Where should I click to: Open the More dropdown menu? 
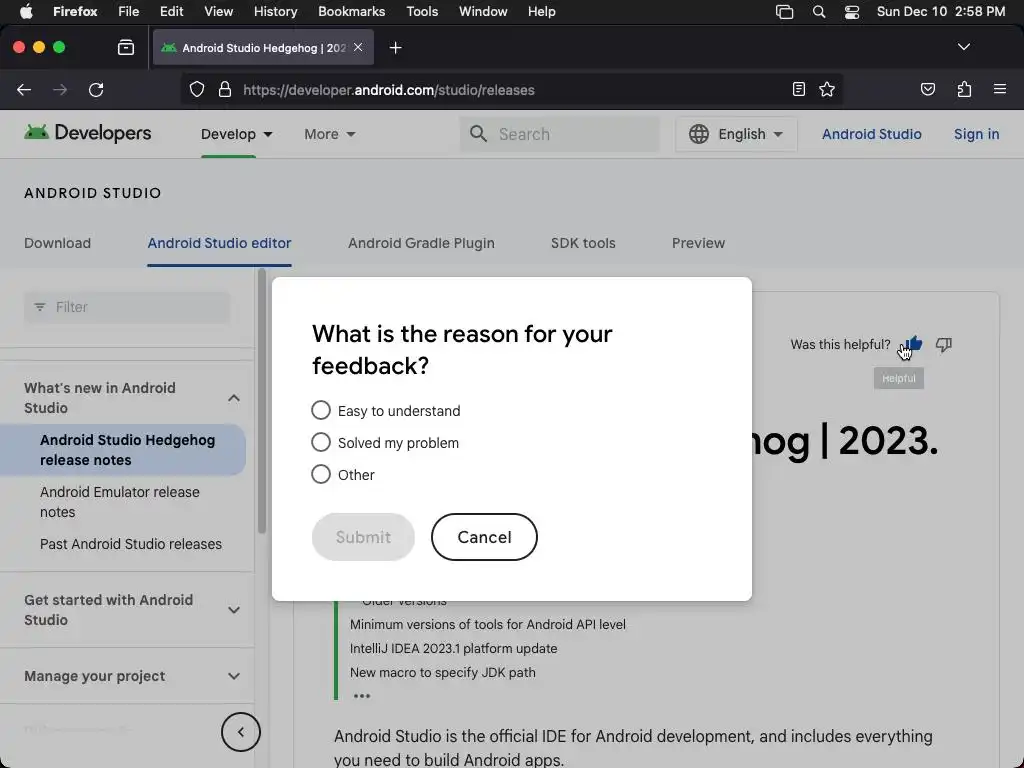click(x=330, y=134)
